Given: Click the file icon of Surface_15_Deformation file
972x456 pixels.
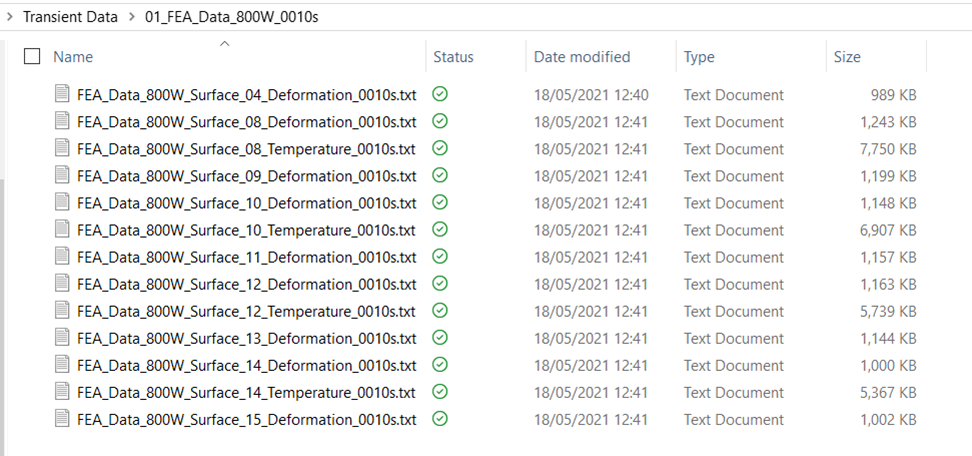Looking at the screenshot, I should tap(63, 419).
